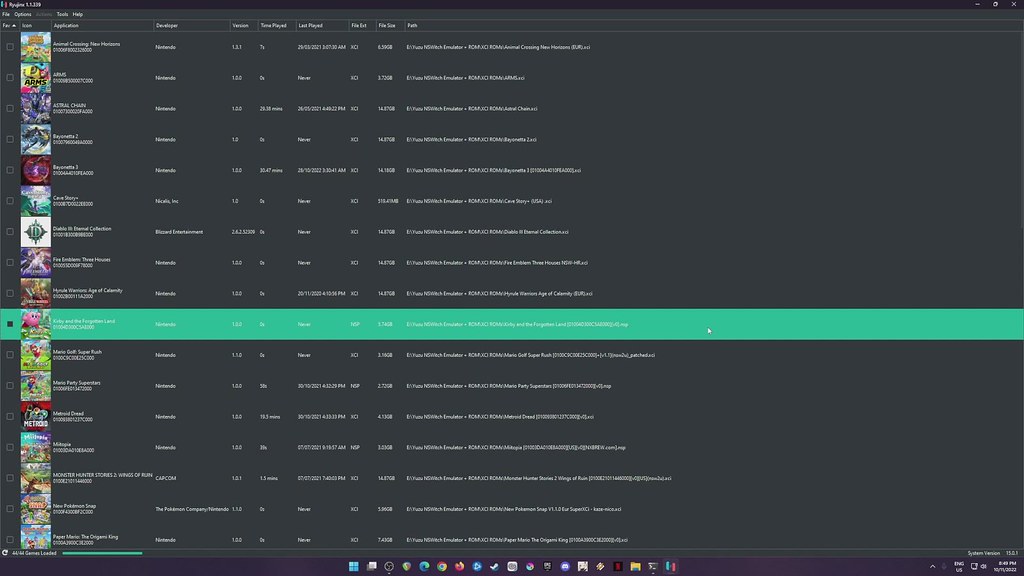Screen dimensions: 1024x576
Task: Sort the game list by the Fav column
Action: tap(10, 25)
